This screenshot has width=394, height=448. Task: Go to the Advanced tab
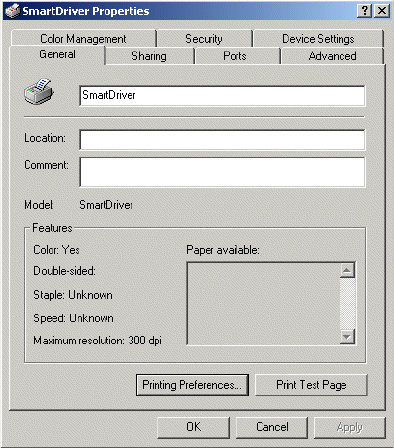coord(332,56)
